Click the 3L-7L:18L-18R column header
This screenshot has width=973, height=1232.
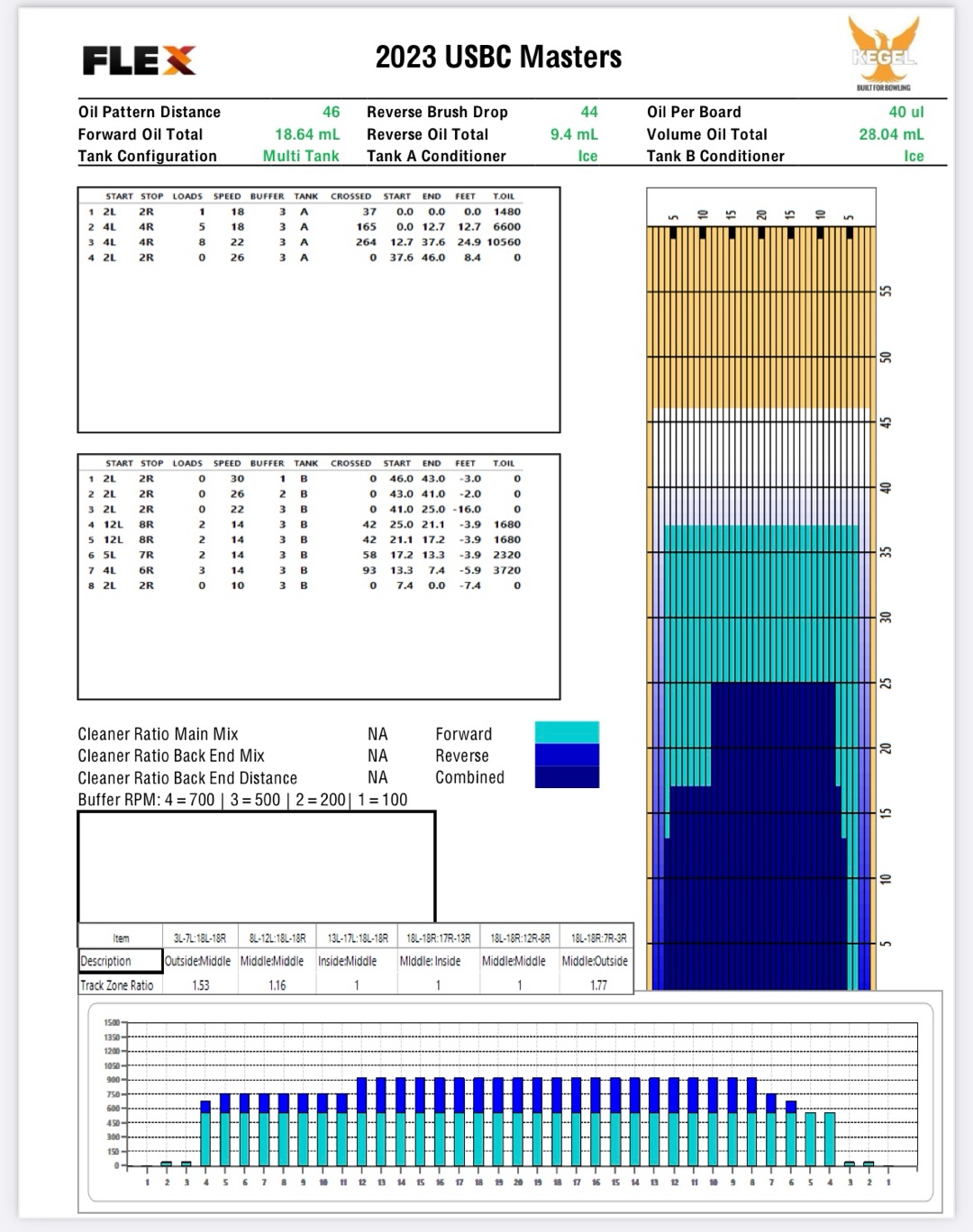(x=200, y=938)
